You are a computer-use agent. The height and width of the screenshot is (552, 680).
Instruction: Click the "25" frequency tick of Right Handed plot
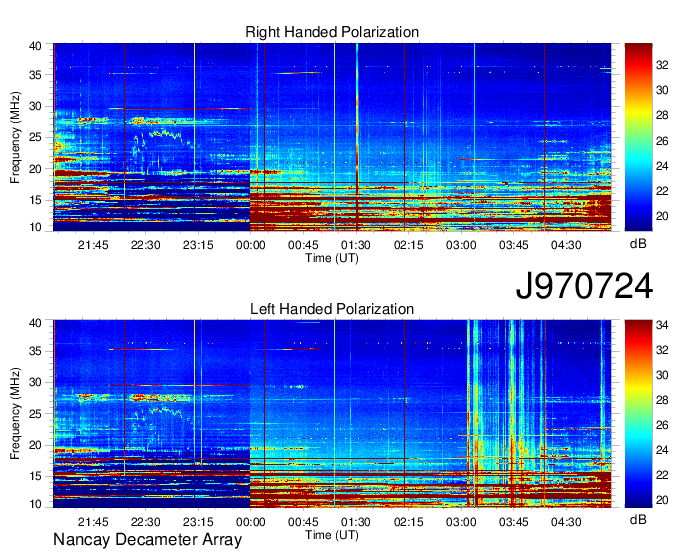(x=35, y=137)
